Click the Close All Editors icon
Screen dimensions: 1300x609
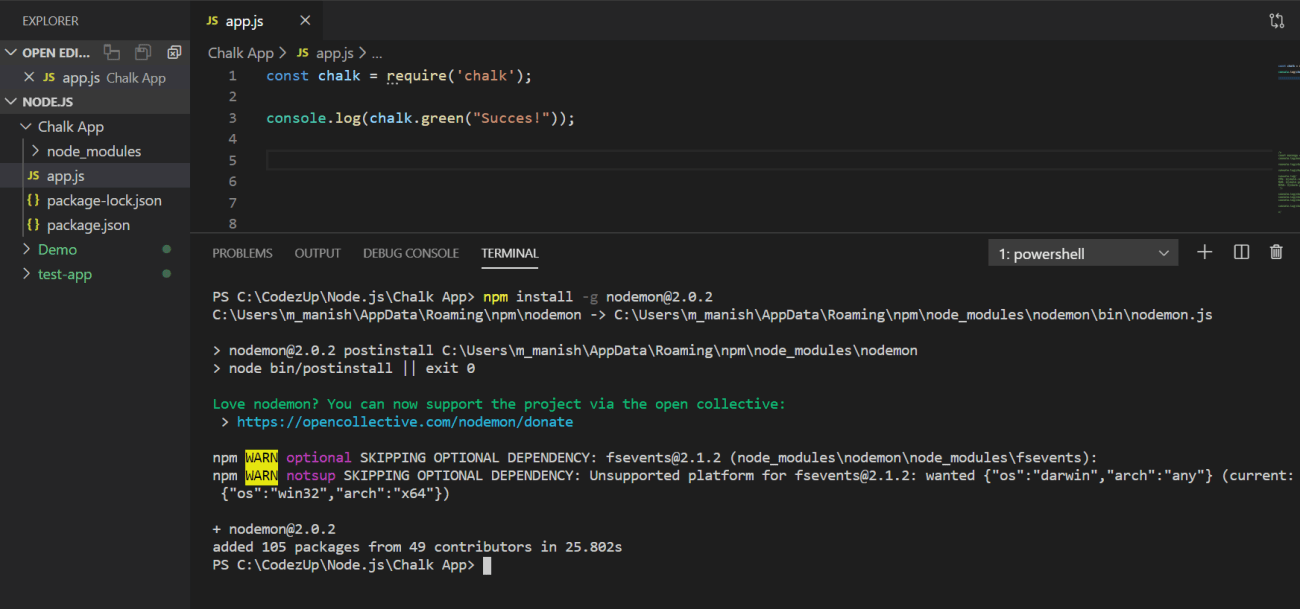(174, 52)
